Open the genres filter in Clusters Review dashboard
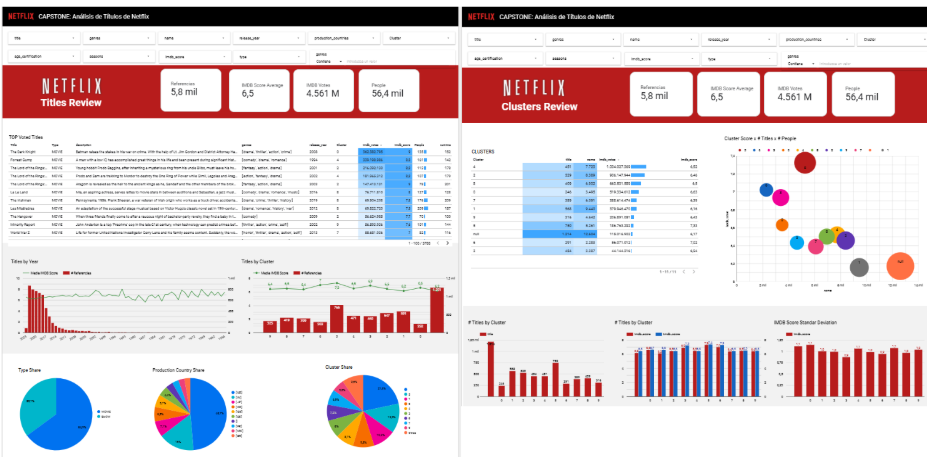This screenshot has height=457, width=927. coord(583,40)
